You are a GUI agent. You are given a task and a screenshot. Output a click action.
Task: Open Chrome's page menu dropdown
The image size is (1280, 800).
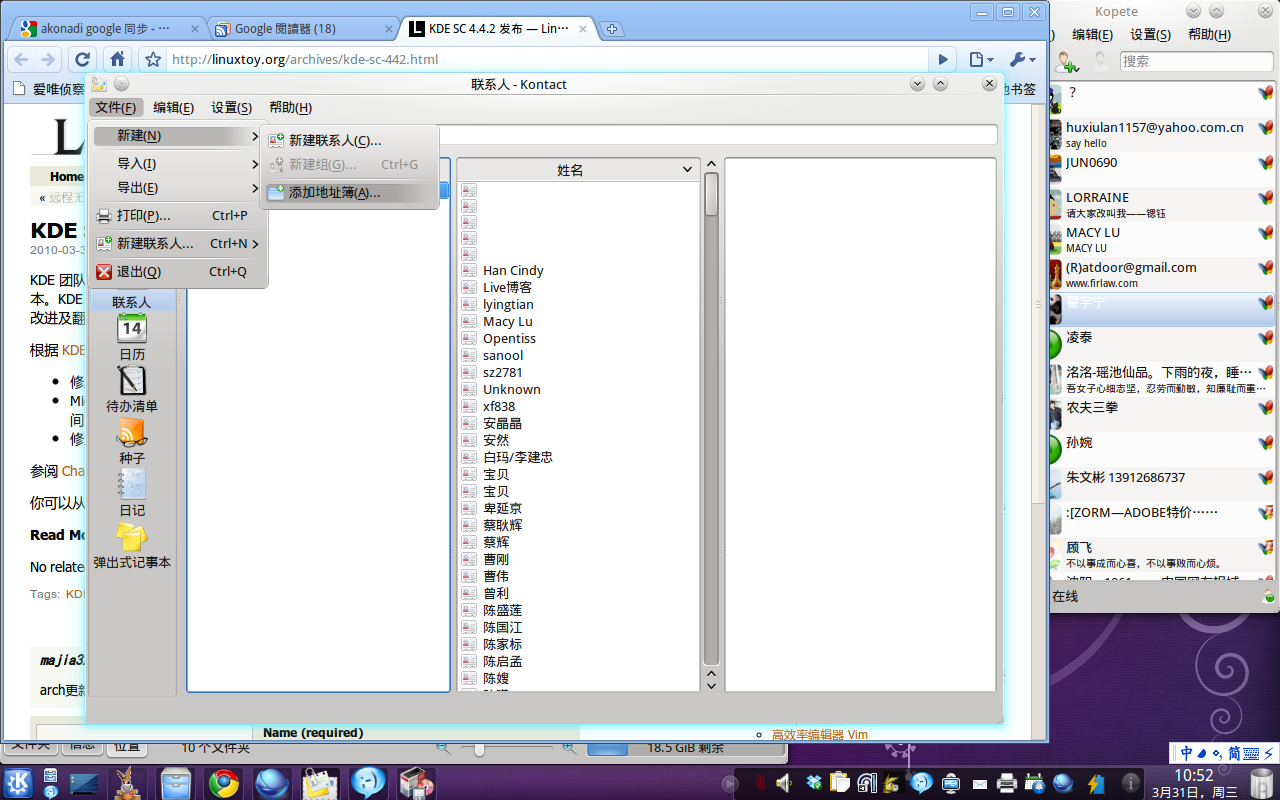pos(982,60)
